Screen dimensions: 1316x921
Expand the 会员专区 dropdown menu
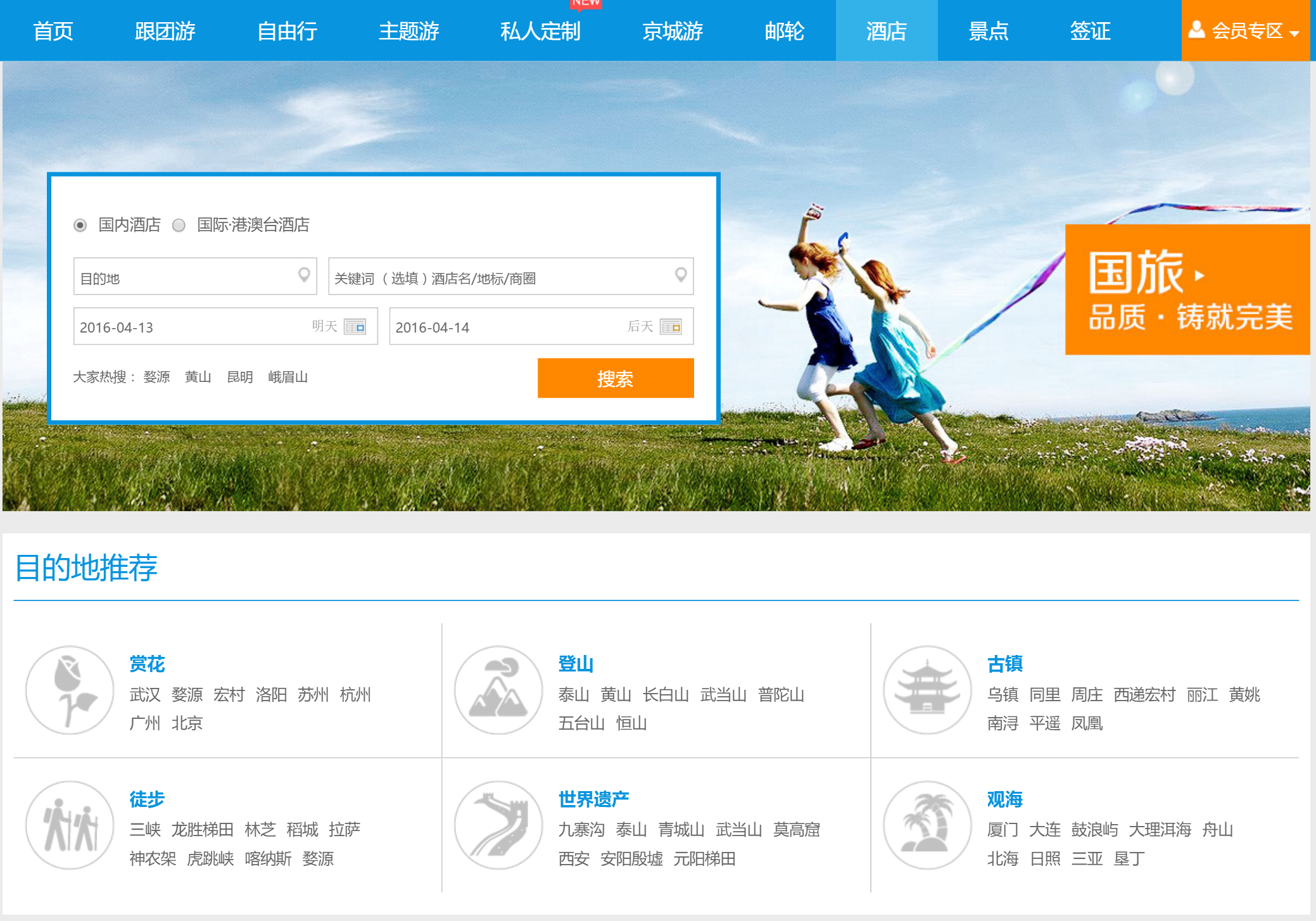click(1244, 30)
